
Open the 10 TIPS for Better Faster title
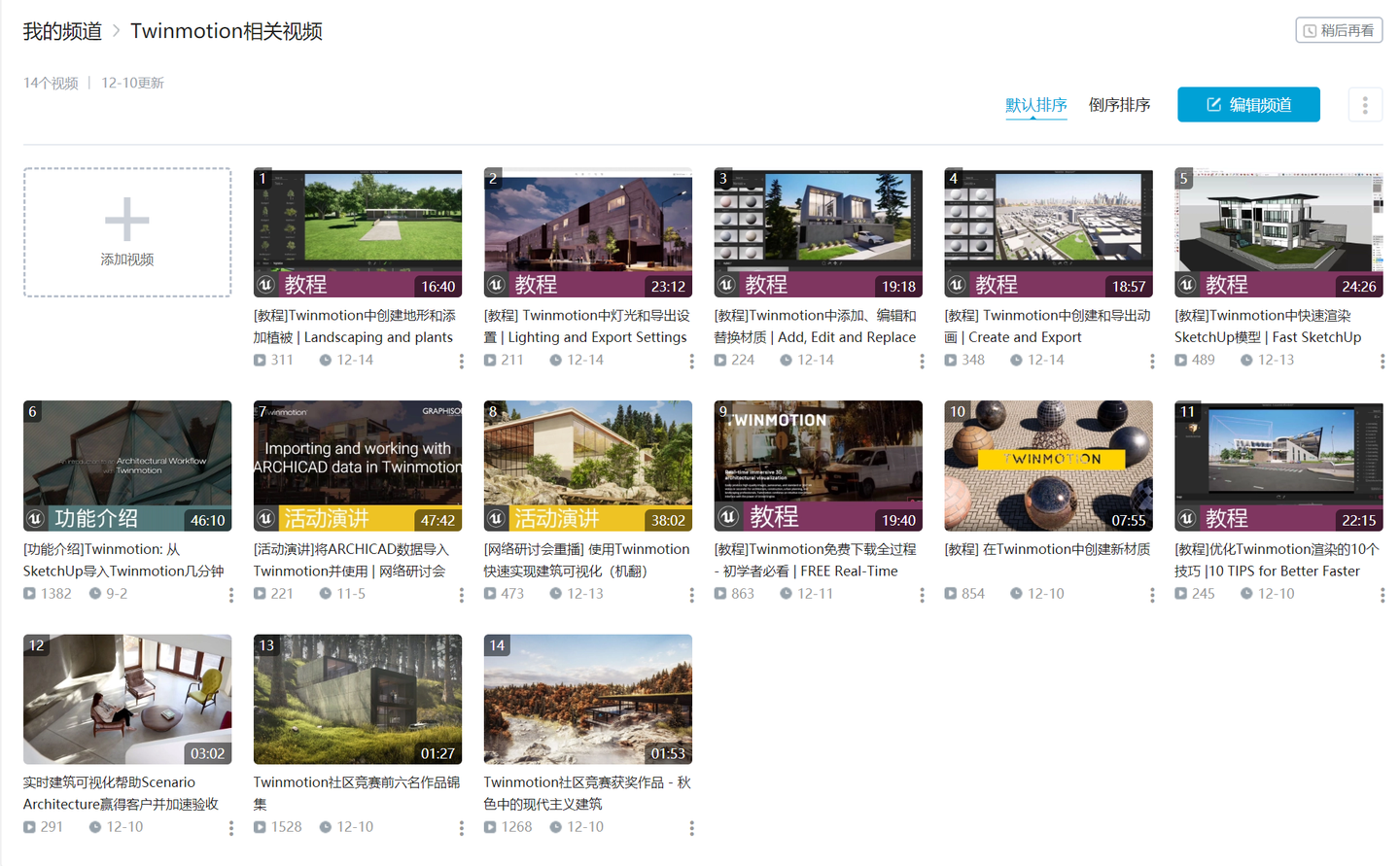coord(1277,560)
